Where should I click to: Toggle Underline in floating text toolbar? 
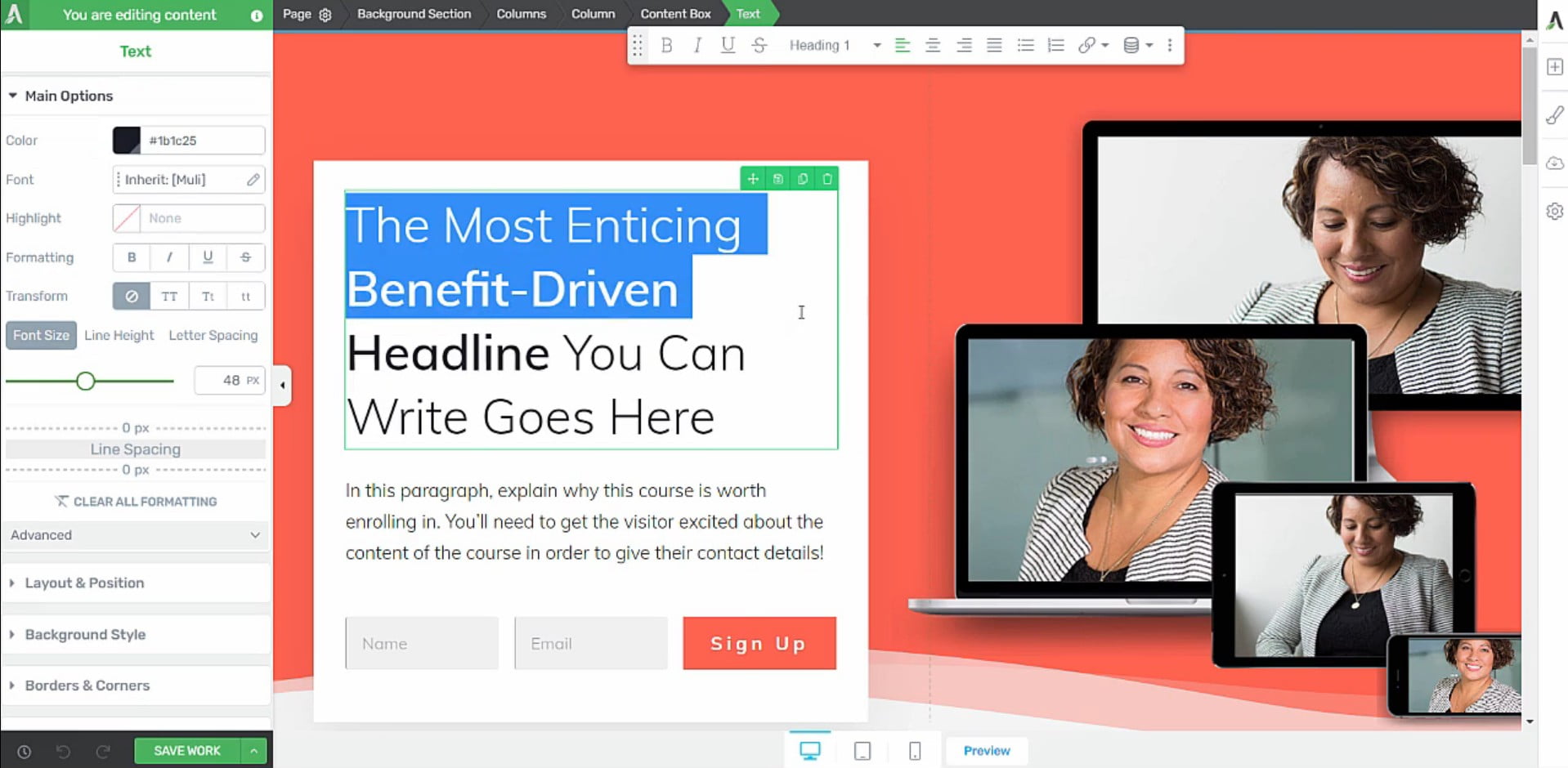click(728, 45)
